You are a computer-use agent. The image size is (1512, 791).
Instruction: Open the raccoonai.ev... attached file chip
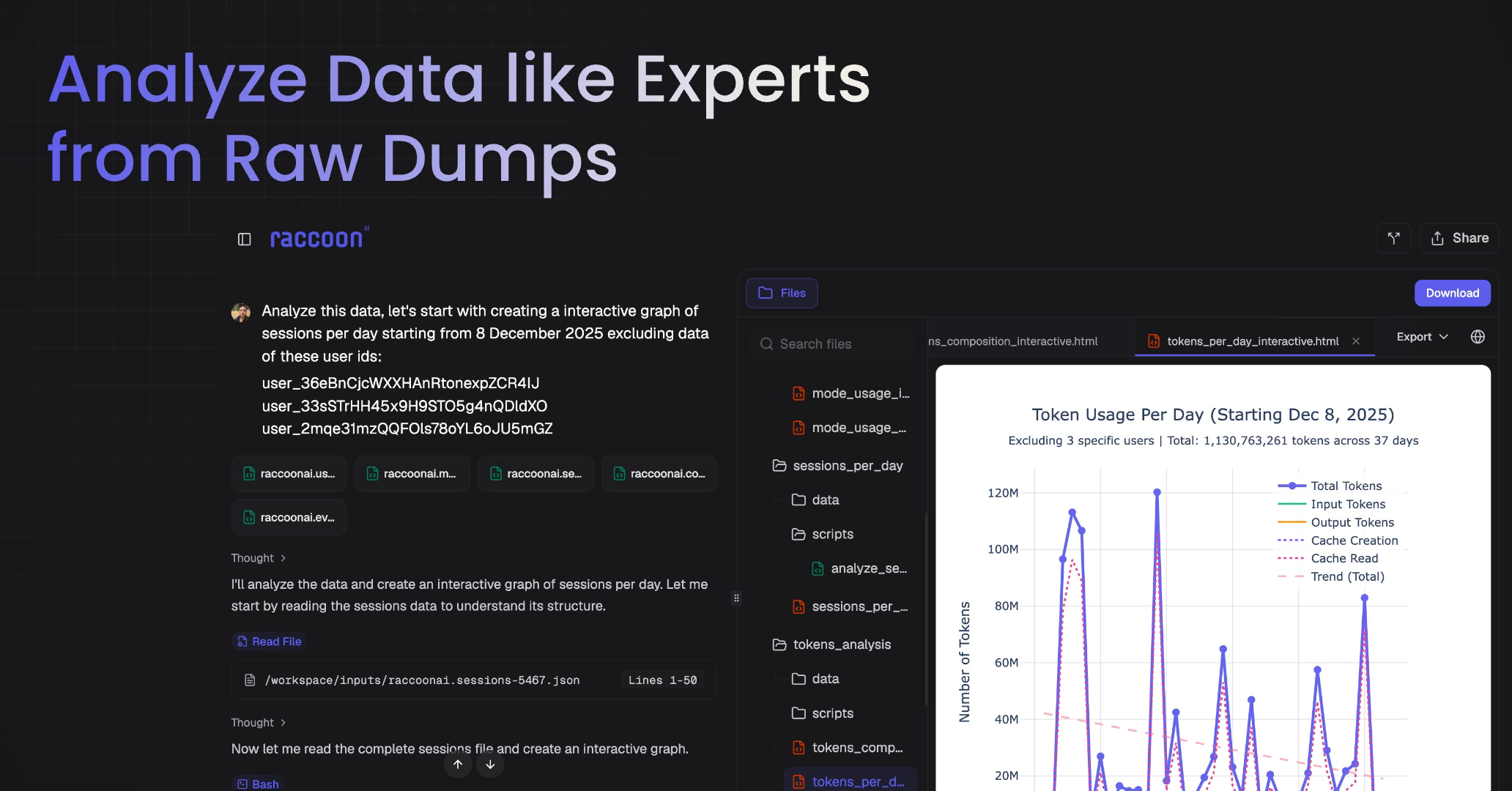[x=289, y=518]
